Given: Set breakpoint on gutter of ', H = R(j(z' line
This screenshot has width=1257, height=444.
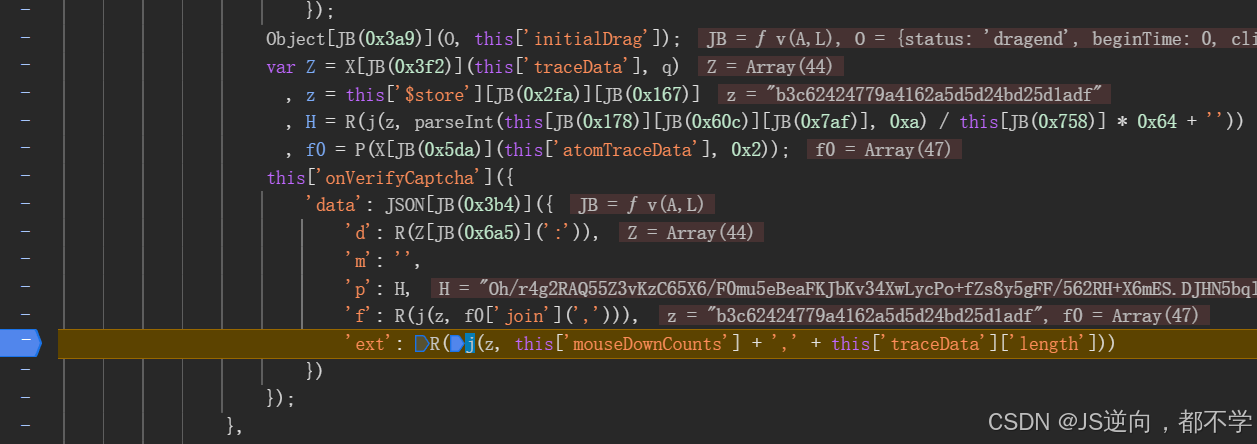Looking at the screenshot, I should [24, 122].
